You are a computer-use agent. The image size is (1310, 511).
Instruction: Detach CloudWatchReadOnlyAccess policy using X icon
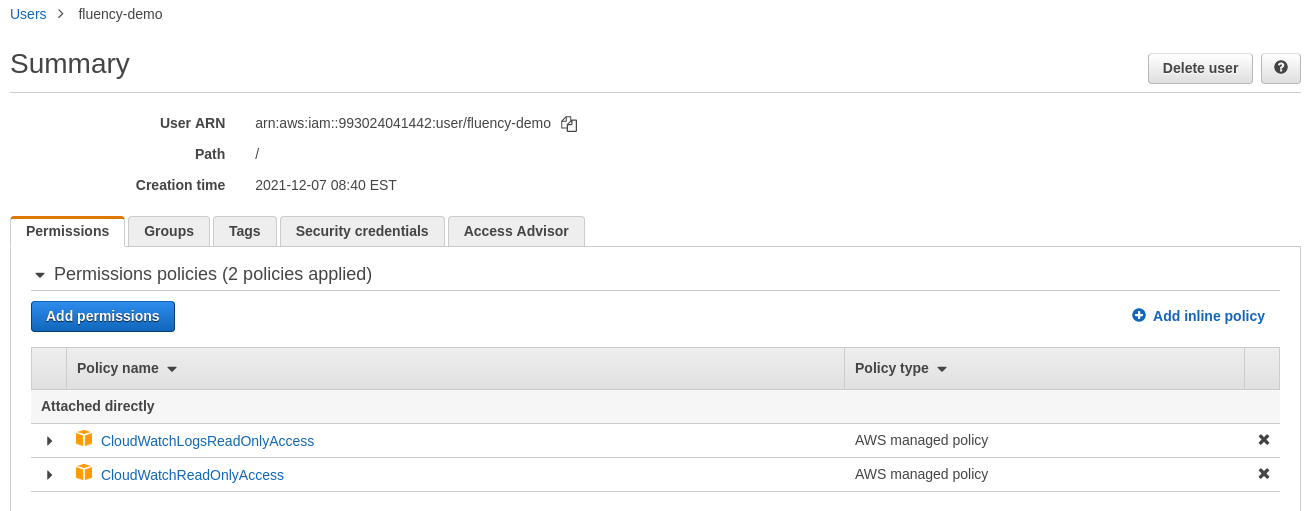(x=1263, y=474)
